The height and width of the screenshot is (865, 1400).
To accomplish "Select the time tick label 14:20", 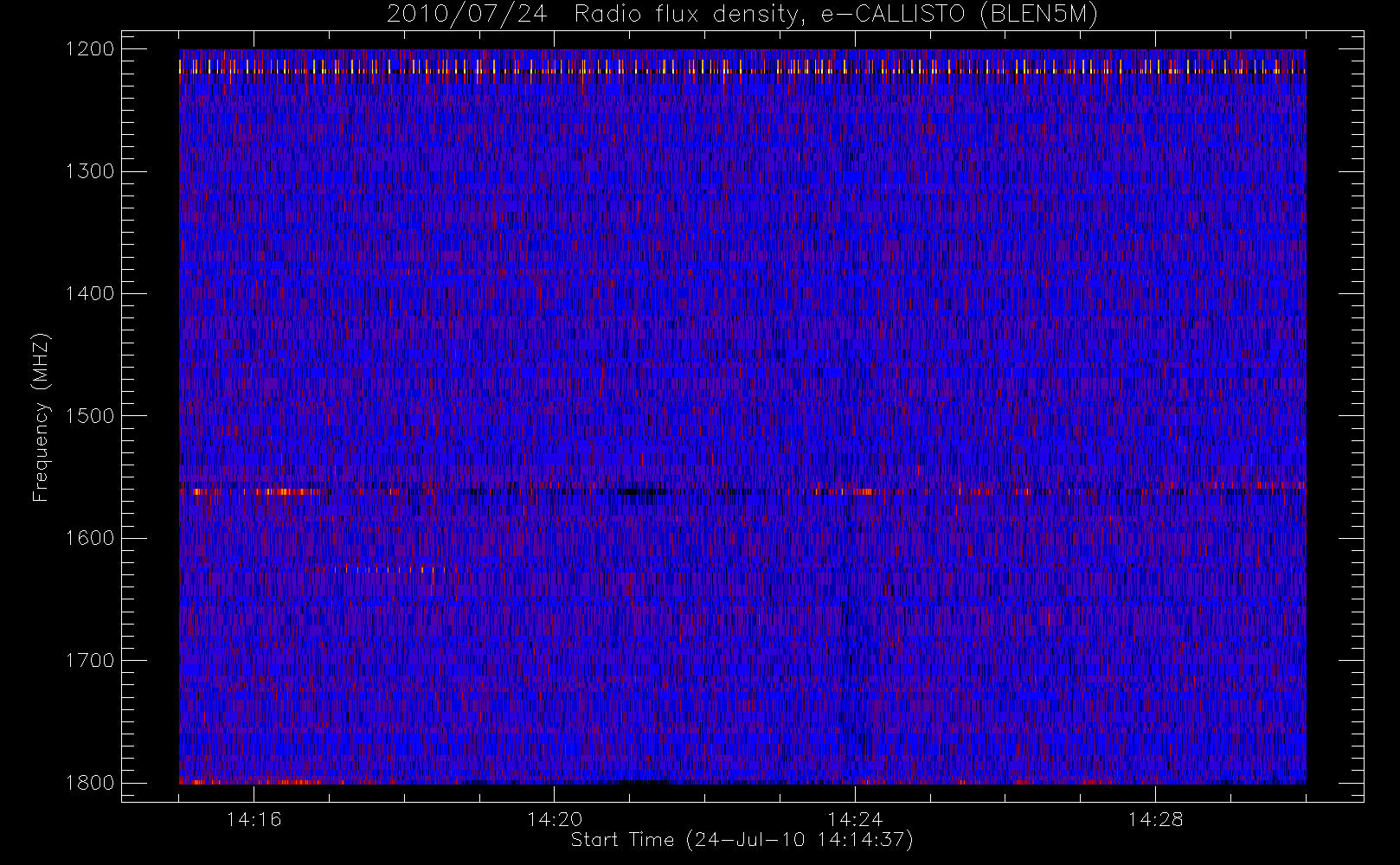I will coord(555,819).
